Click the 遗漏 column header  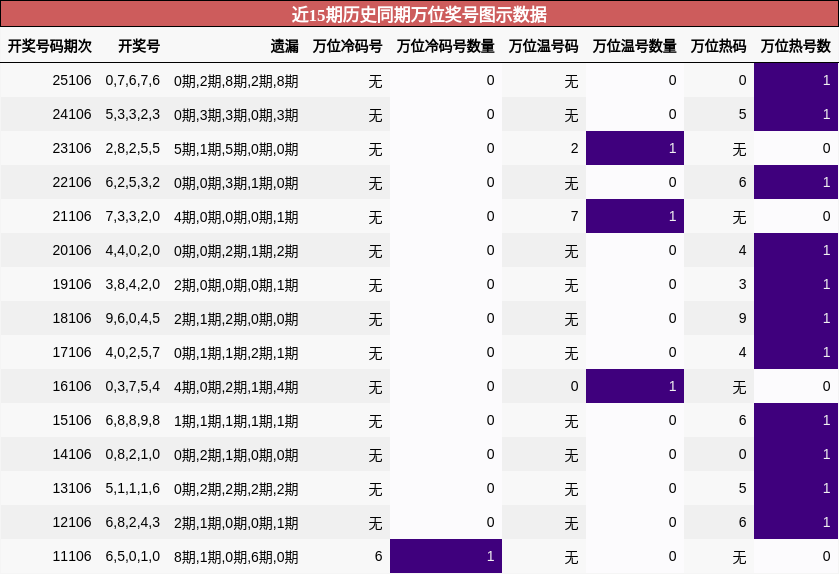point(284,46)
